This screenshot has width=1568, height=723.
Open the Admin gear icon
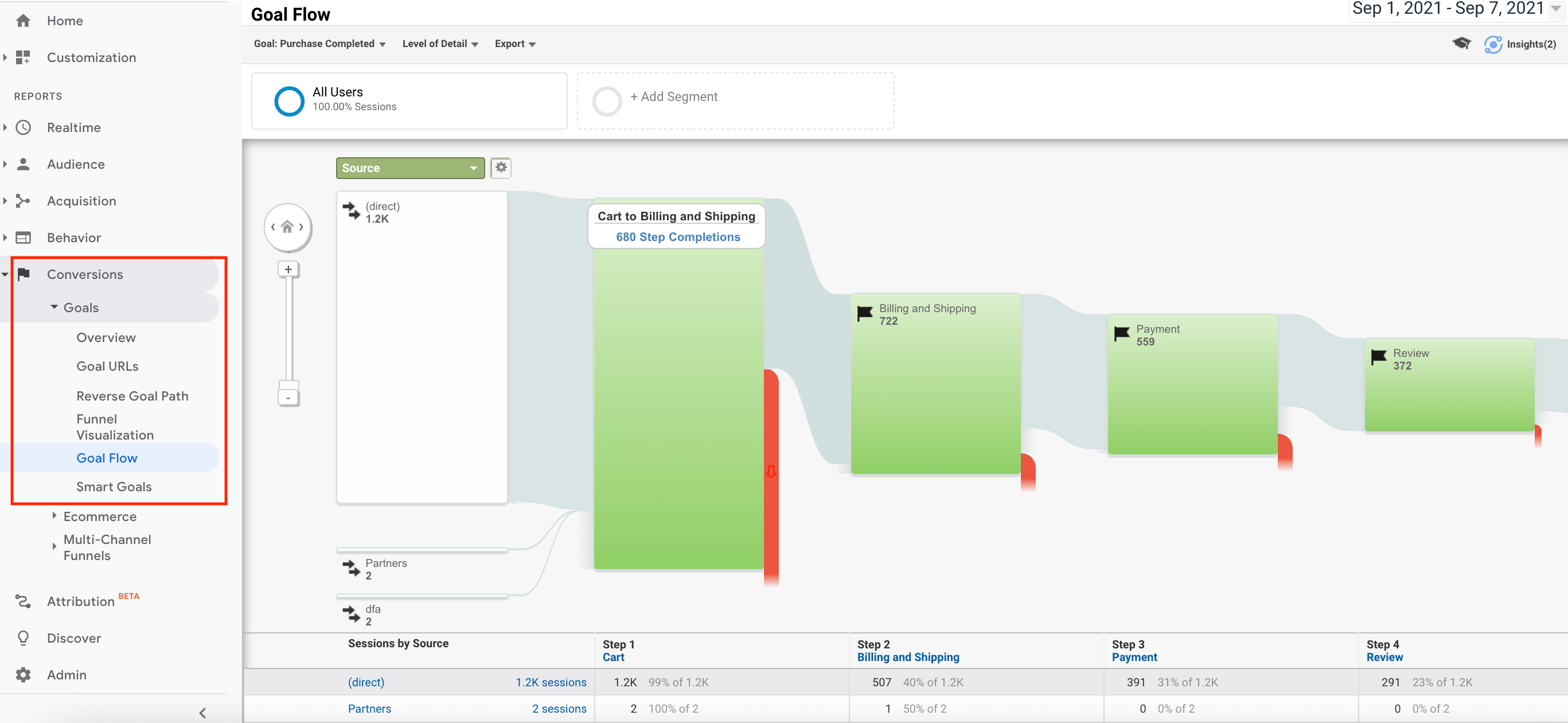pyautogui.click(x=23, y=674)
